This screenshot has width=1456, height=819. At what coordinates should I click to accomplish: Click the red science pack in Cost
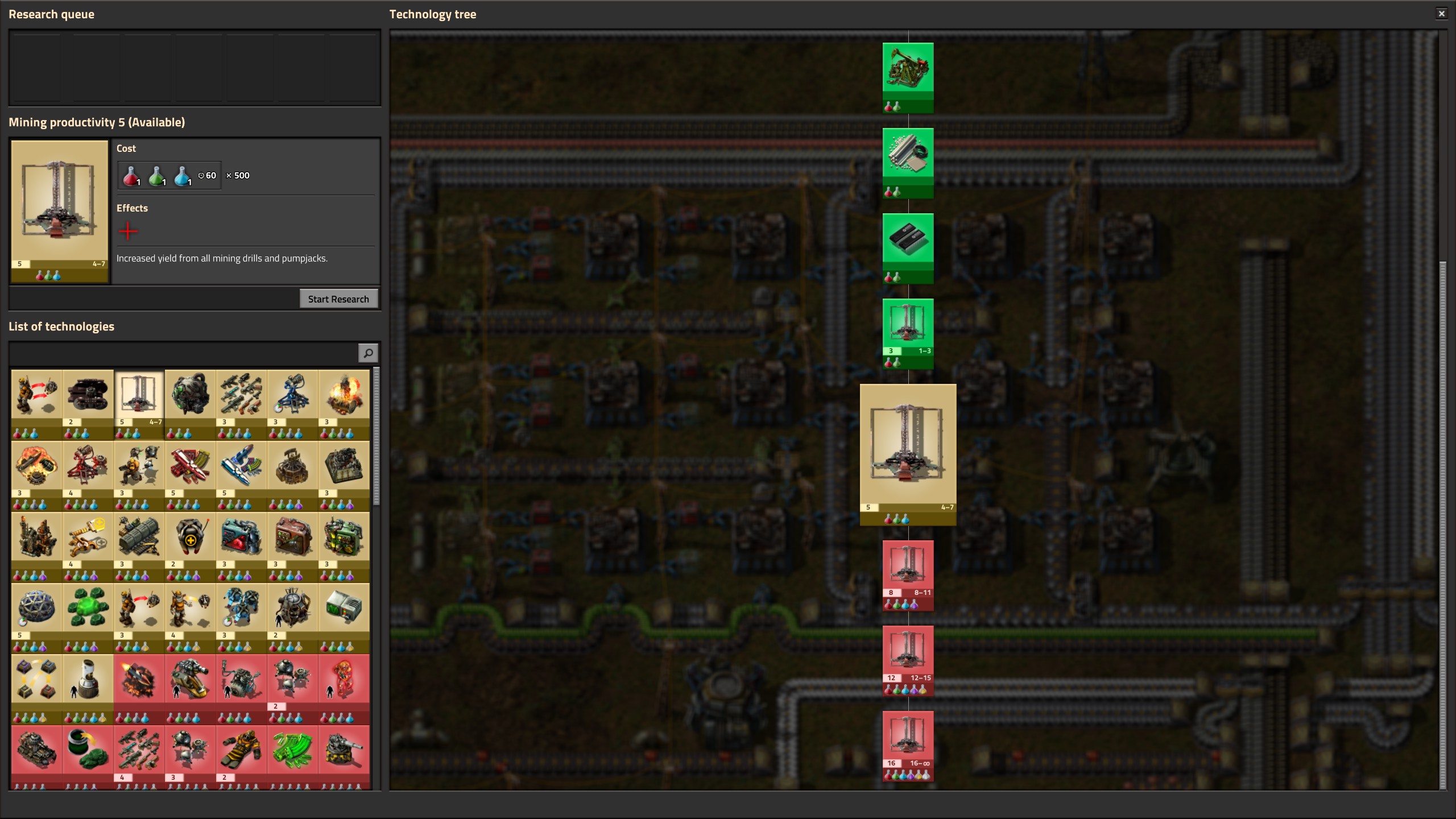pos(131,176)
